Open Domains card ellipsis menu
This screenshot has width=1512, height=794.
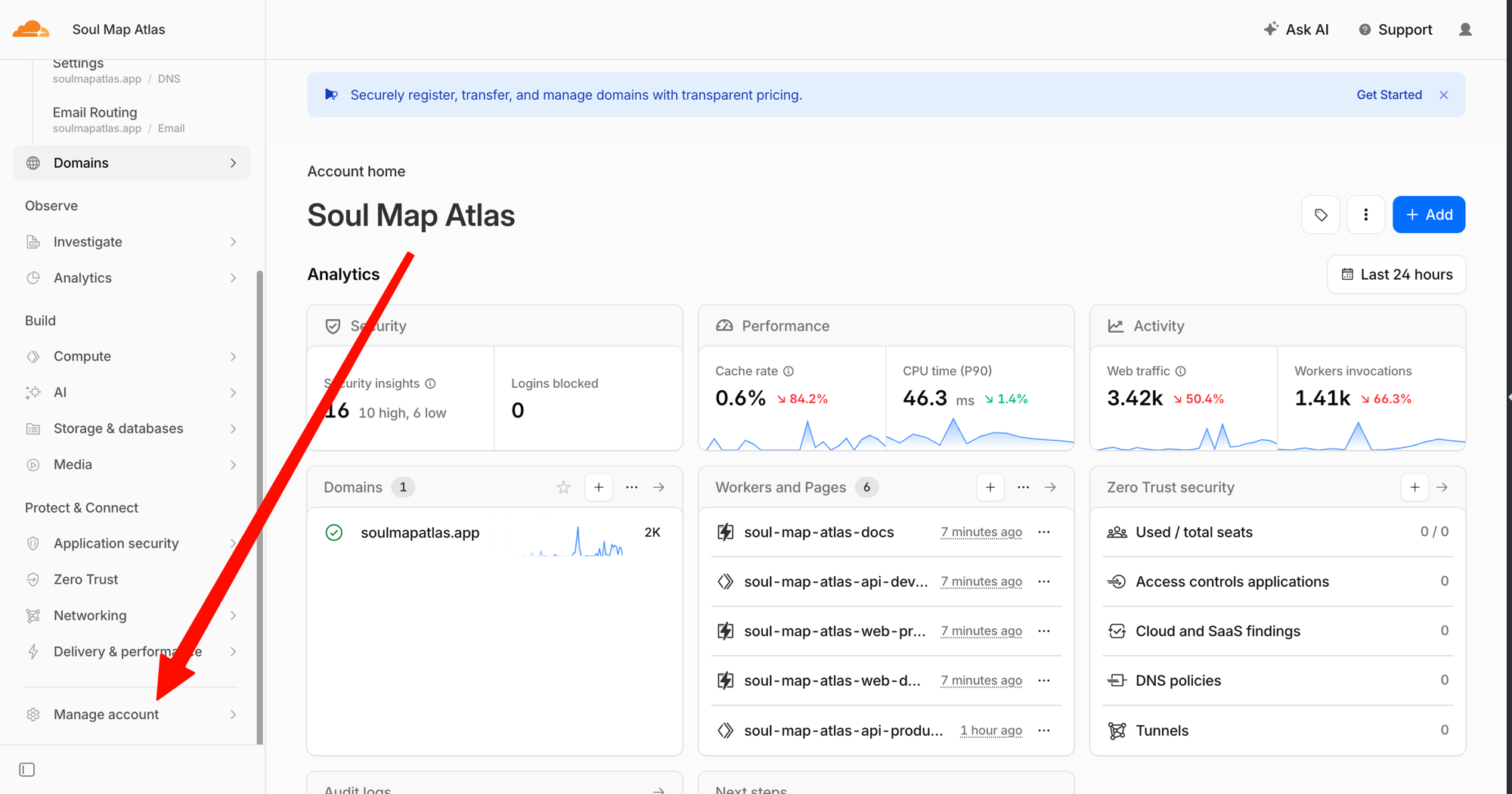coord(631,488)
